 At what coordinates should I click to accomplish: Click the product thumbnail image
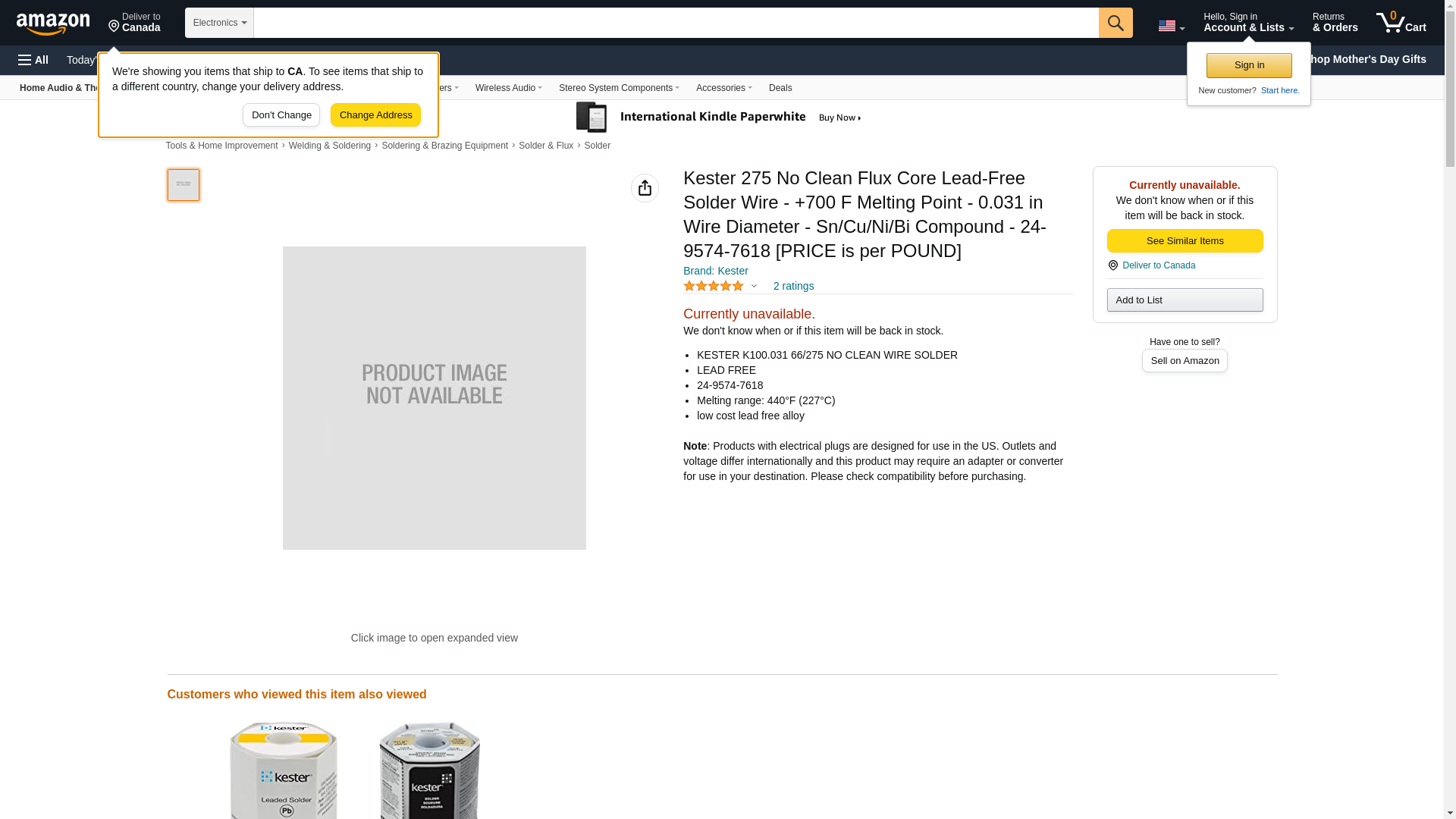tap(184, 185)
